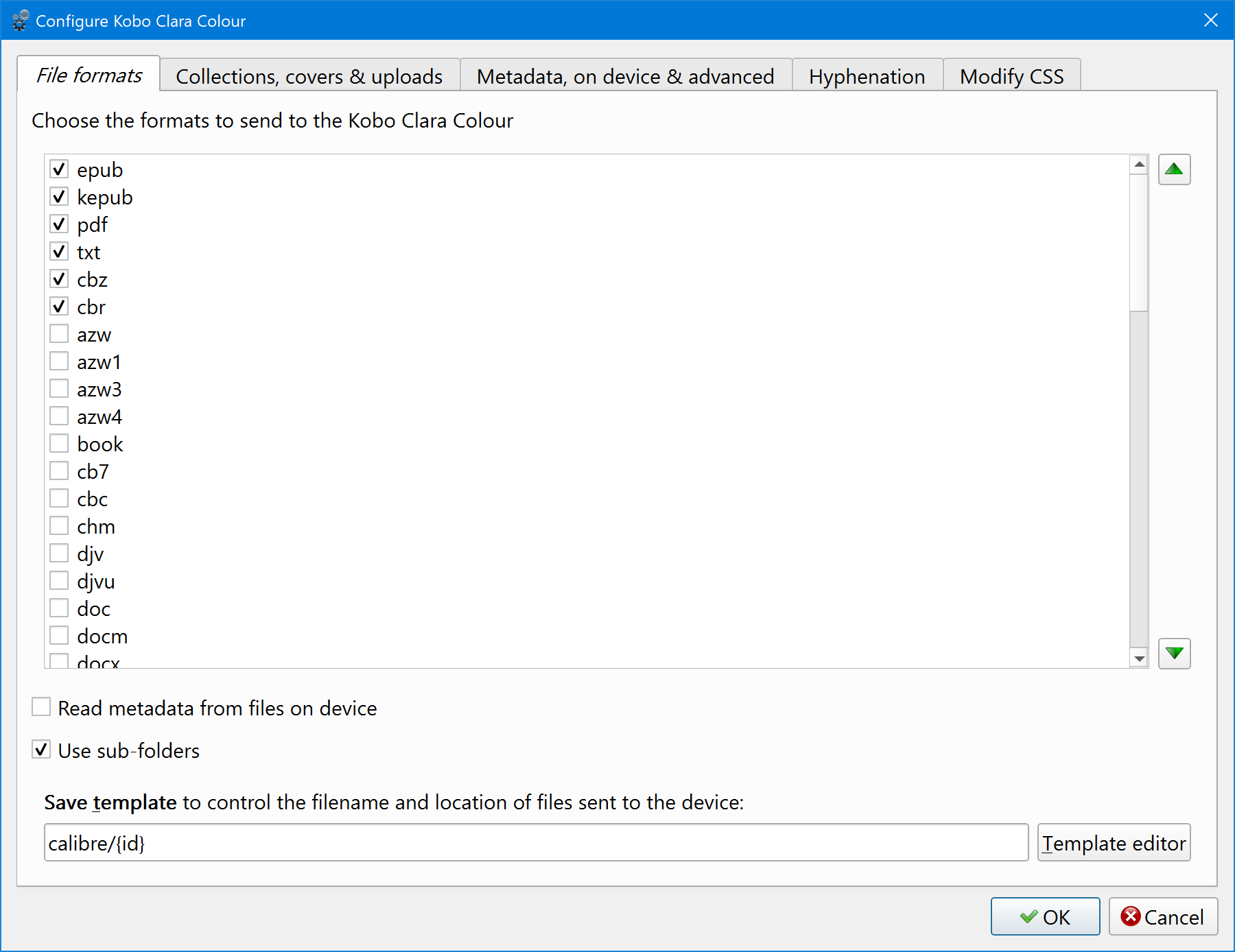Close the Configure Kobo Clara Colour dialog
This screenshot has width=1235, height=952.
point(1211,21)
